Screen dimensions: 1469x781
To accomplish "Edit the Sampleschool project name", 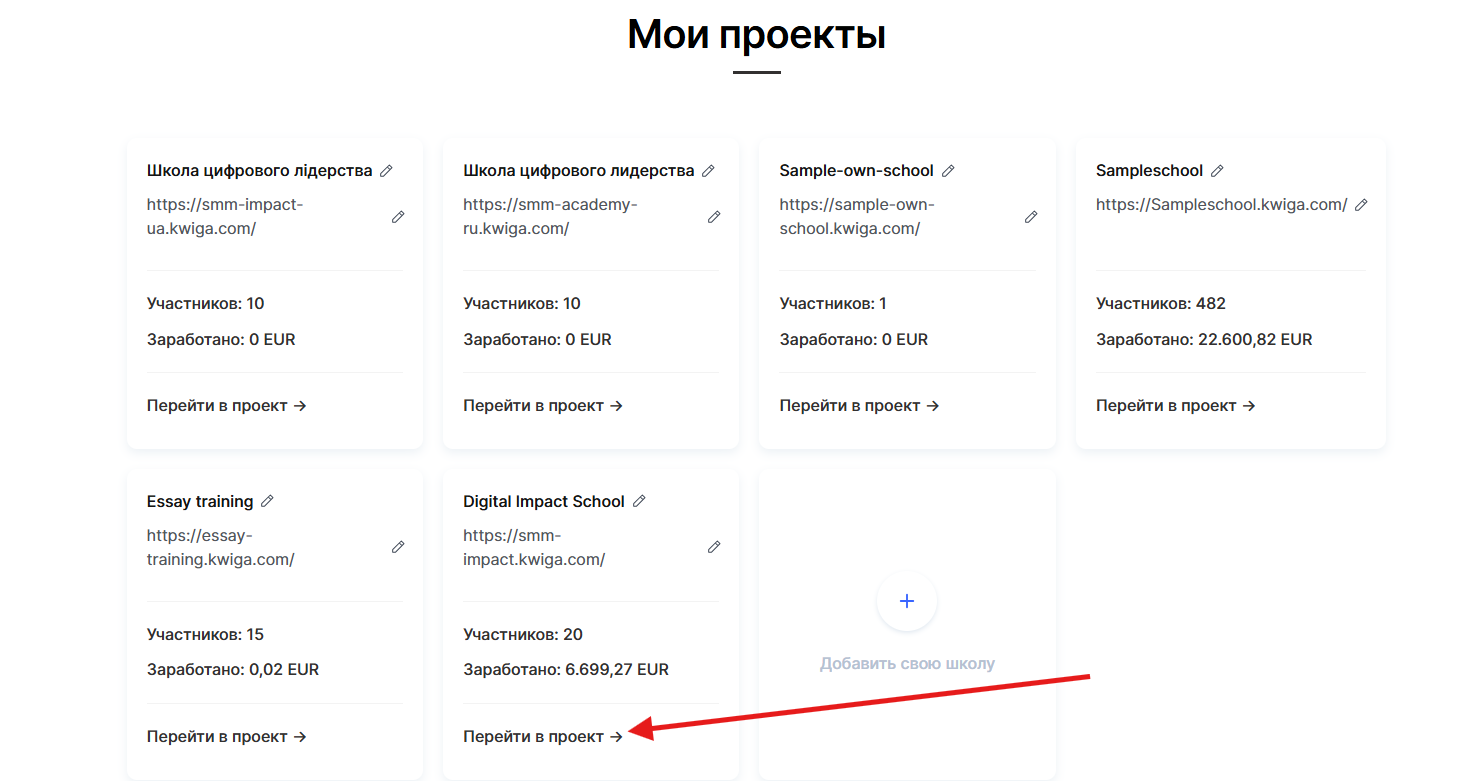I will tap(1217, 171).
